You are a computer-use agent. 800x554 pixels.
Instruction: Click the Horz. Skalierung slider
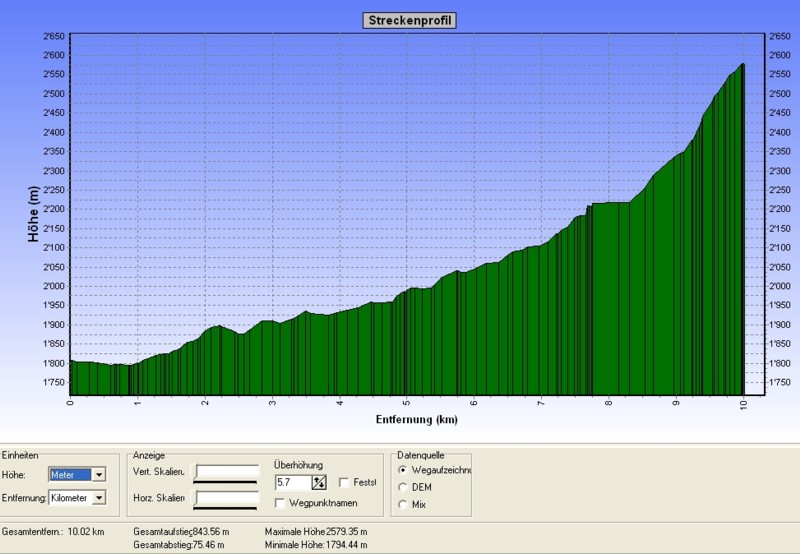click(x=226, y=499)
